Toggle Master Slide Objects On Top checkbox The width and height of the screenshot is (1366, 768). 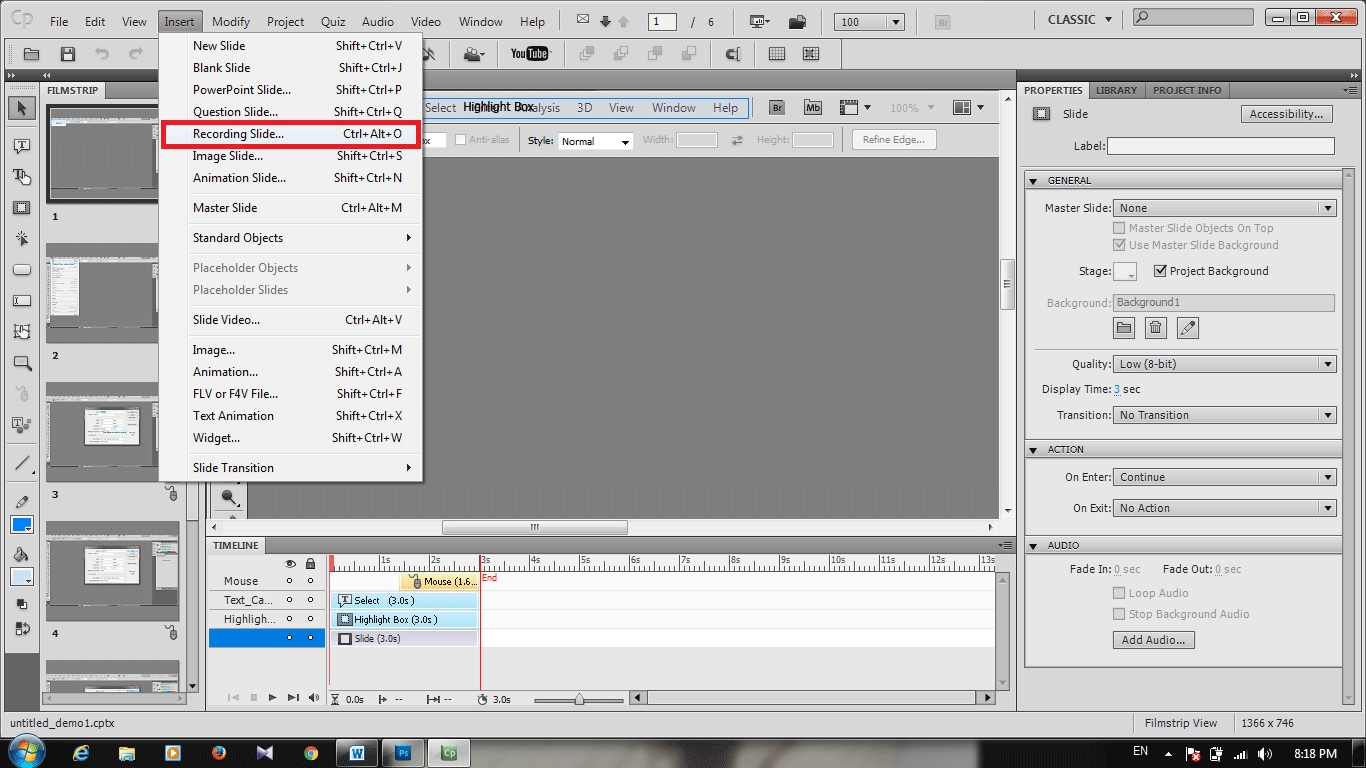[1119, 228]
